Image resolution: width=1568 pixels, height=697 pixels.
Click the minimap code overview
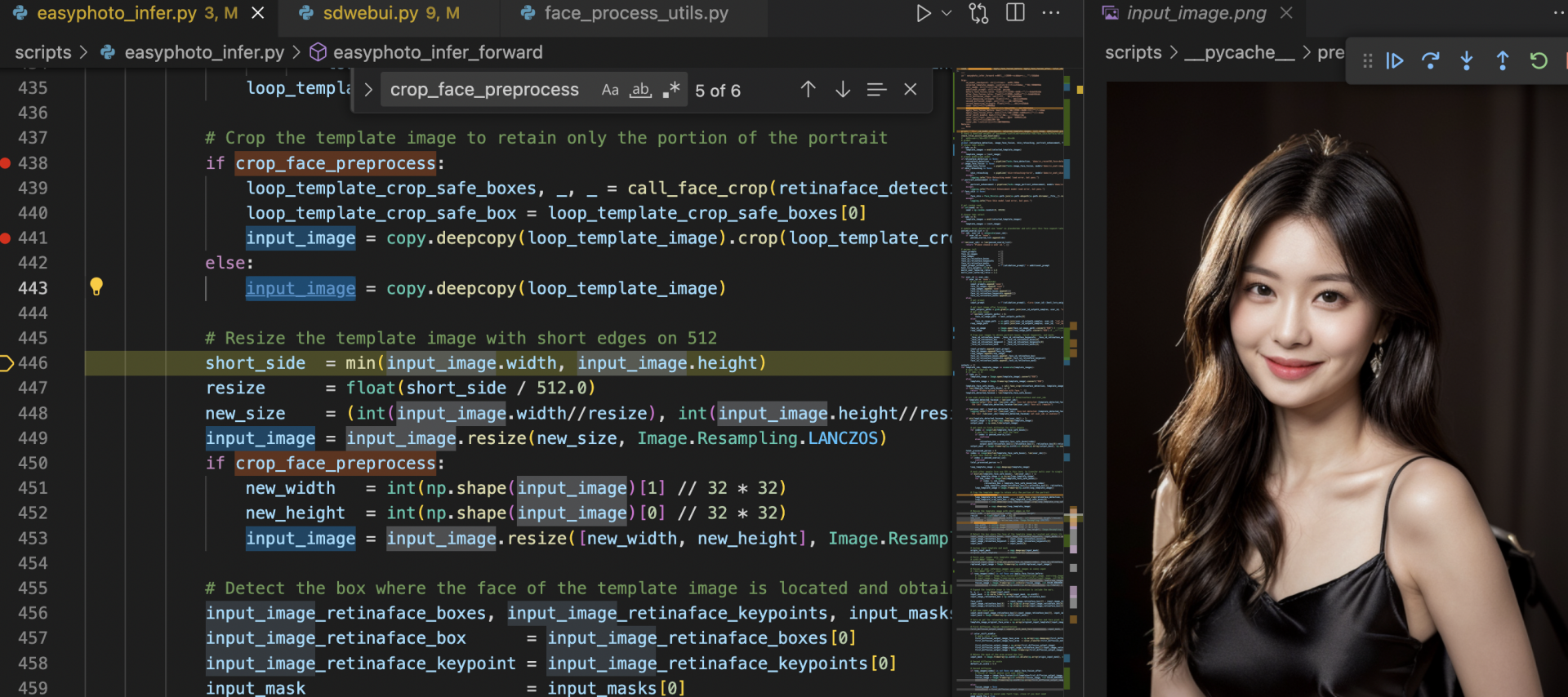click(1012, 382)
